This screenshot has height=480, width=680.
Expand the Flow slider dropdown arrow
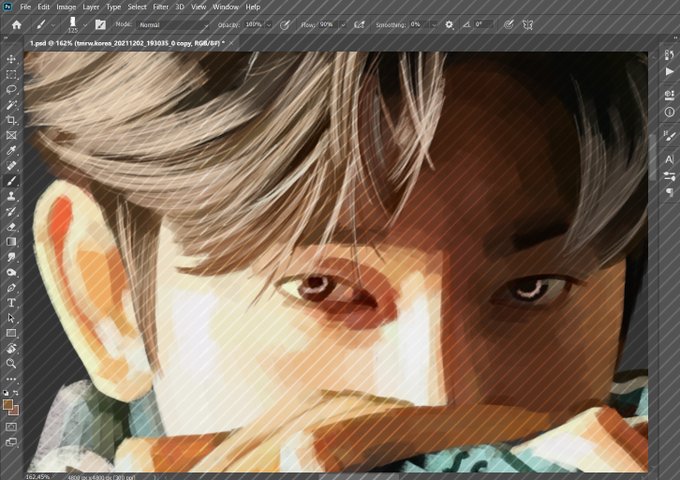(x=343, y=25)
